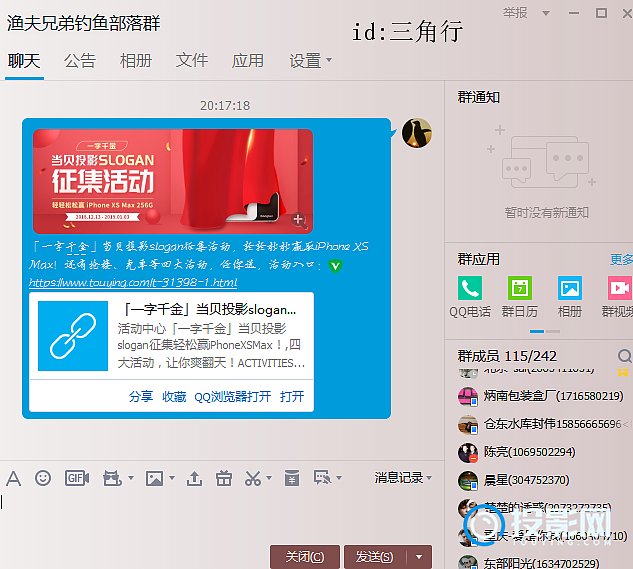Click the 20:17:18 timestamp
633x569 pixels.
225,106
